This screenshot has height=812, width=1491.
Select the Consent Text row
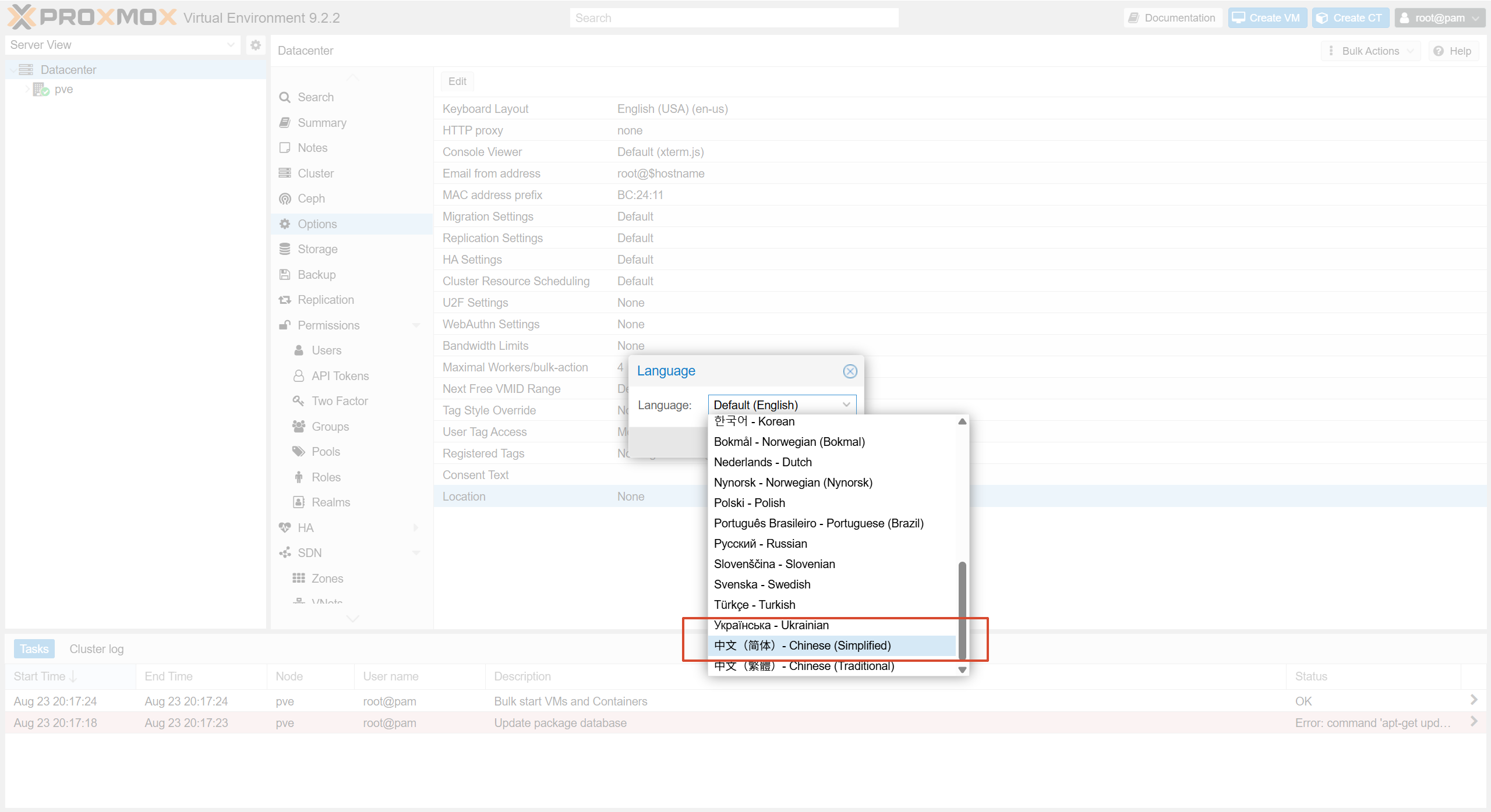(x=960, y=475)
